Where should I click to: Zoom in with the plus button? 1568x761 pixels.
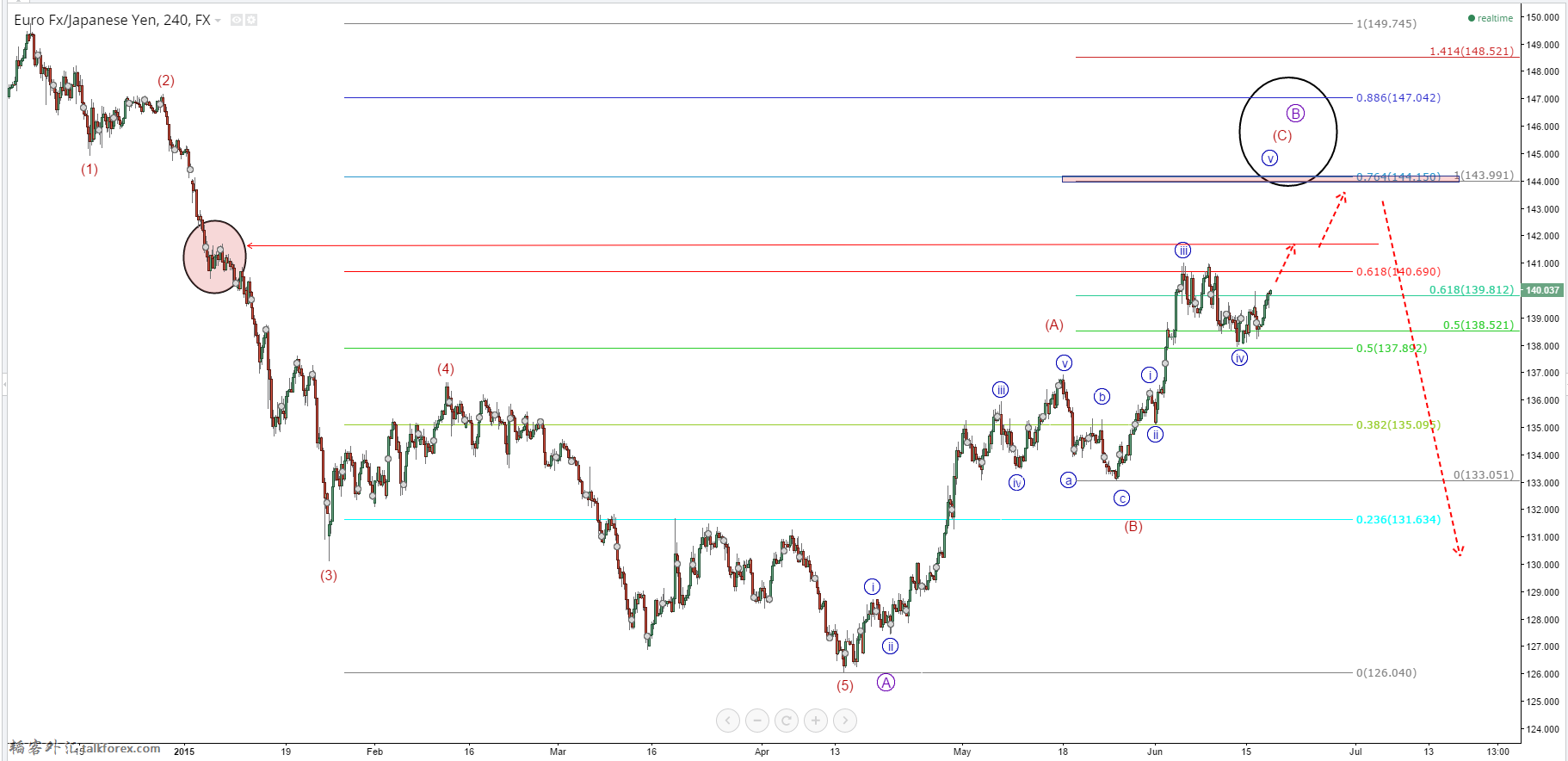click(816, 721)
